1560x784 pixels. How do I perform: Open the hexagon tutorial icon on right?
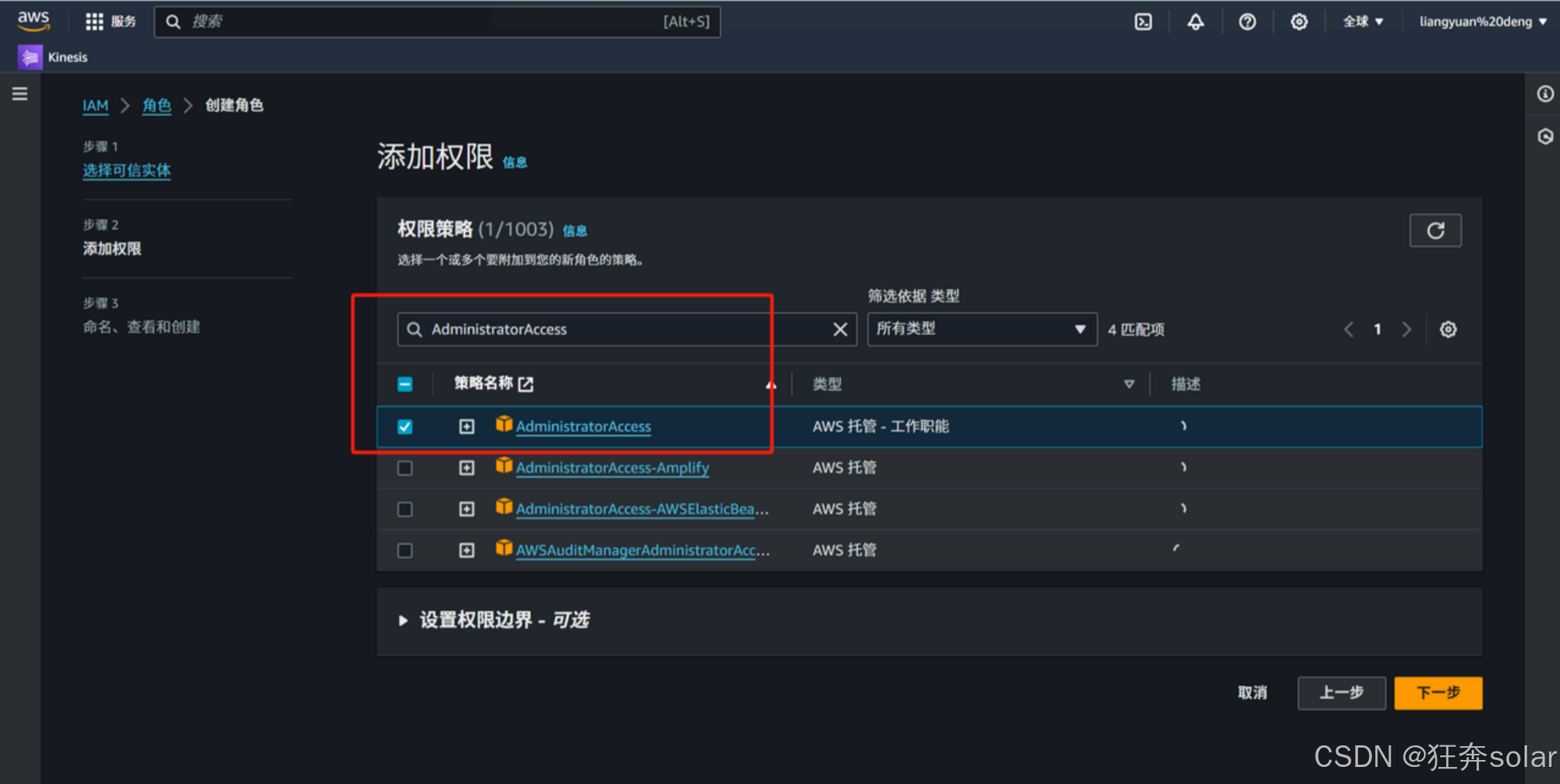pyautogui.click(x=1545, y=137)
